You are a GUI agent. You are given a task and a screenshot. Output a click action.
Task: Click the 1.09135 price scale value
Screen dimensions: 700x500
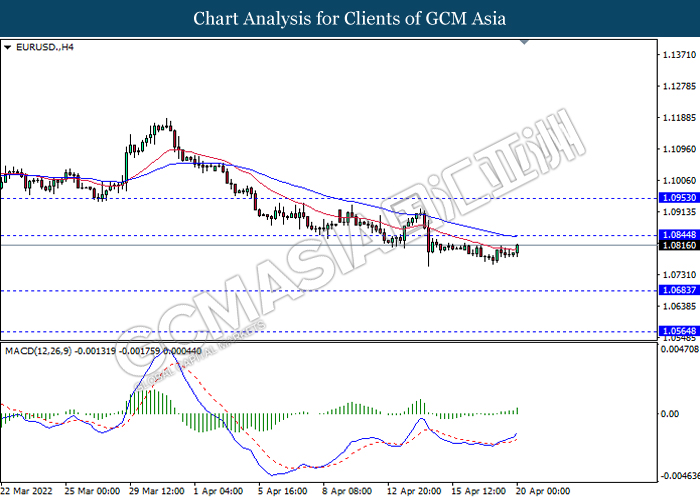(x=679, y=212)
